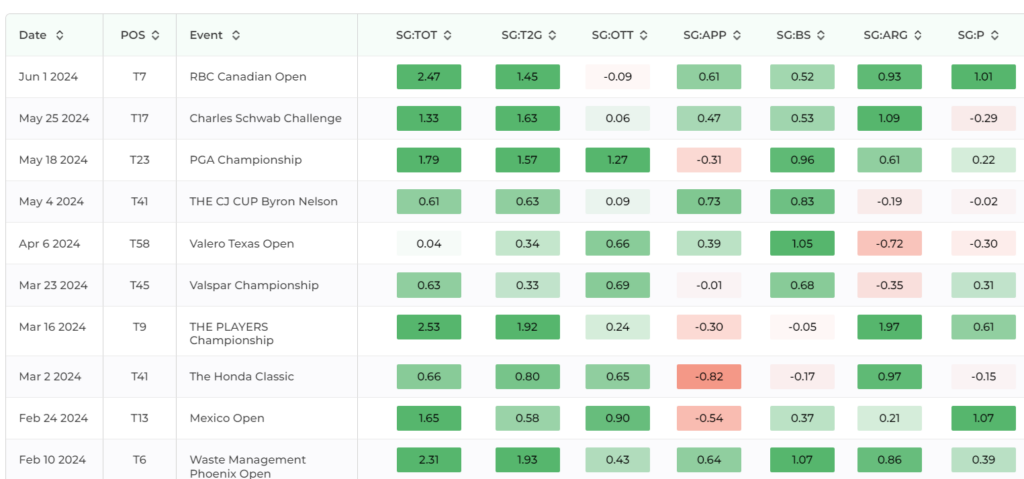Click the red -0.82 SG:APP cell
This screenshot has height=479, width=1024.
709,376
